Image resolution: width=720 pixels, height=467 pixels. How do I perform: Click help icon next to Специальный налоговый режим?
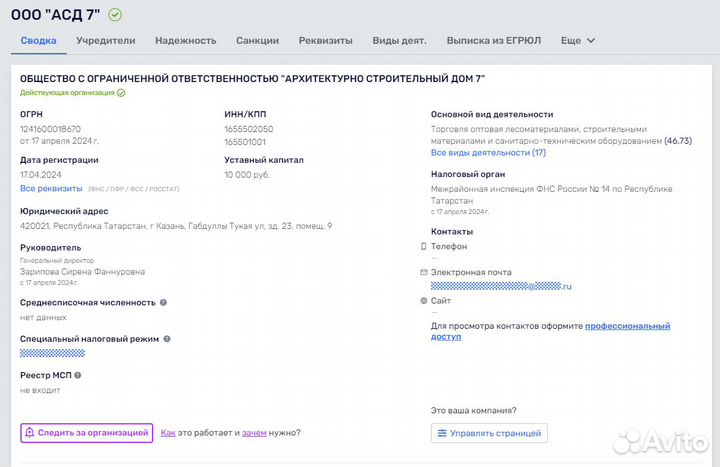[167, 339]
